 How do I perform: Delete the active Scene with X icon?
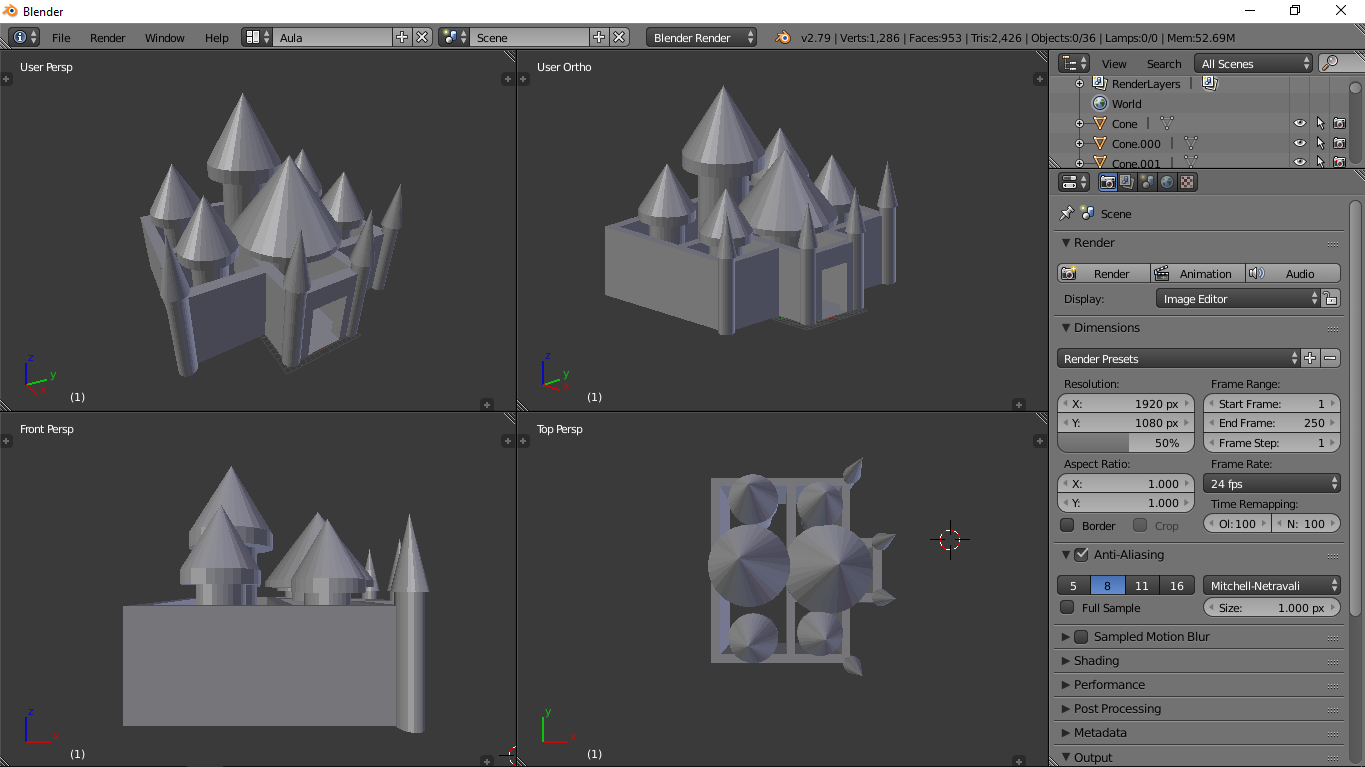(x=620, y=37)
